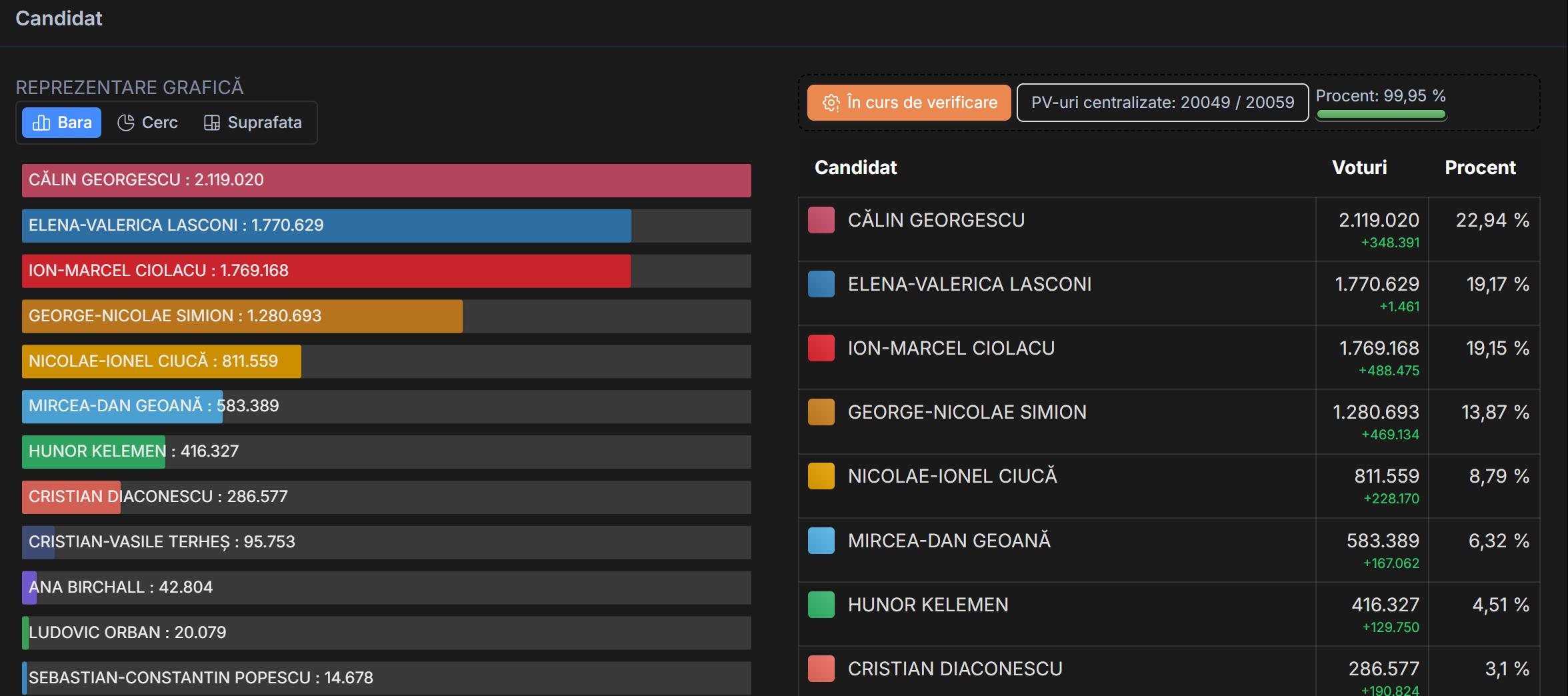Click the Voturi column header
The image size is (1568, 696).
point(1359,167)
